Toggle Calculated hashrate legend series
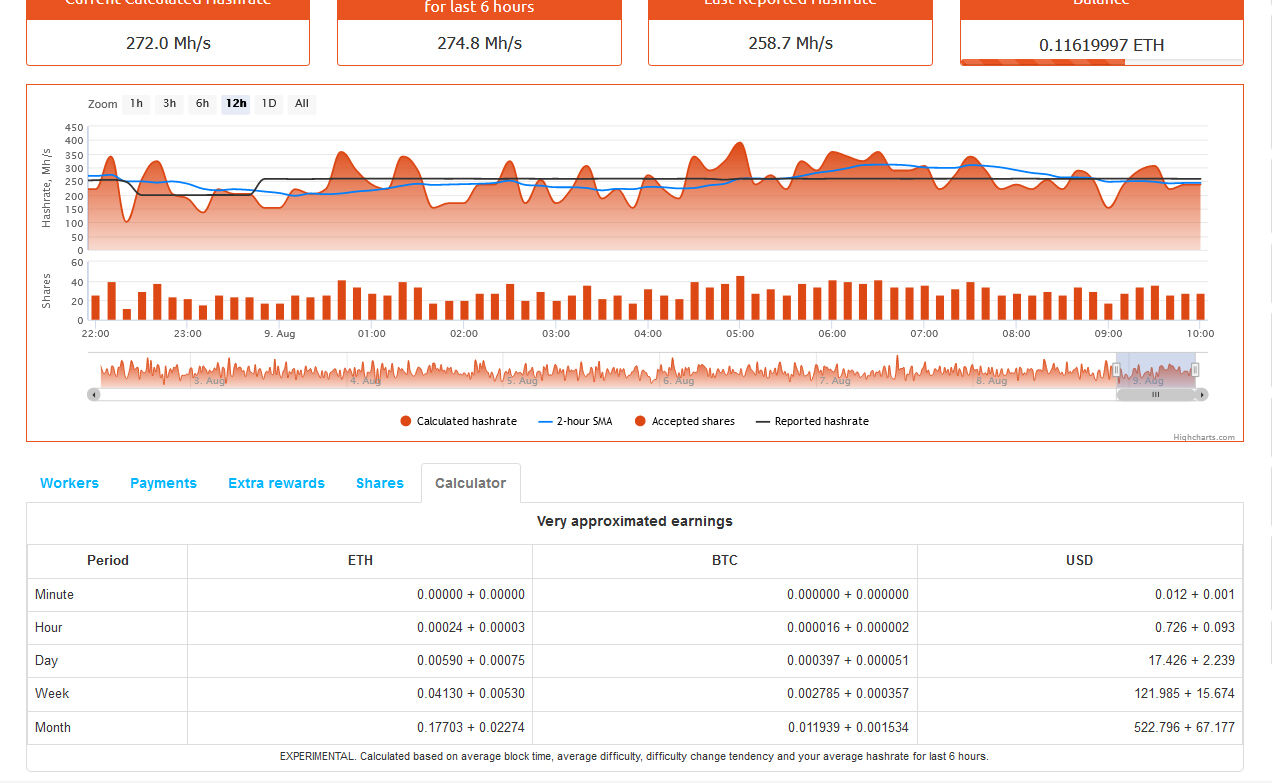This screenshot has width=1272, height=783. pos(458,422)
